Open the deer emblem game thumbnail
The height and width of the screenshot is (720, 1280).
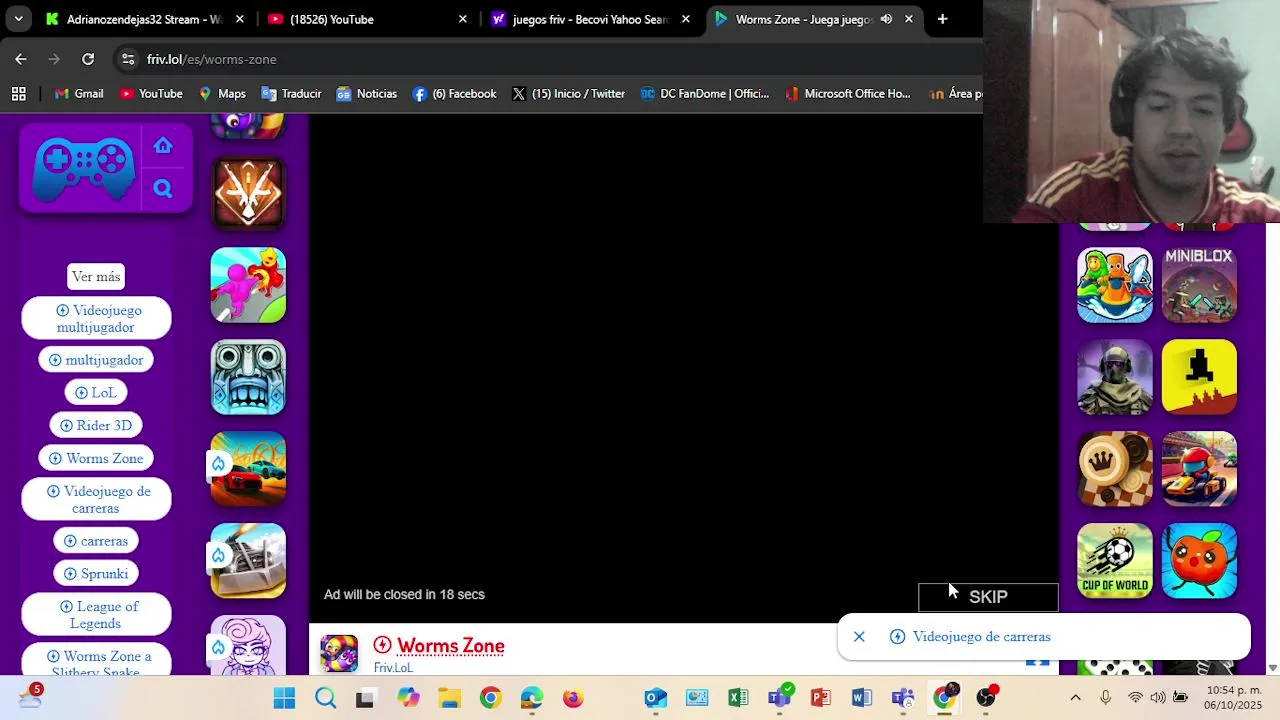(248, 193)
